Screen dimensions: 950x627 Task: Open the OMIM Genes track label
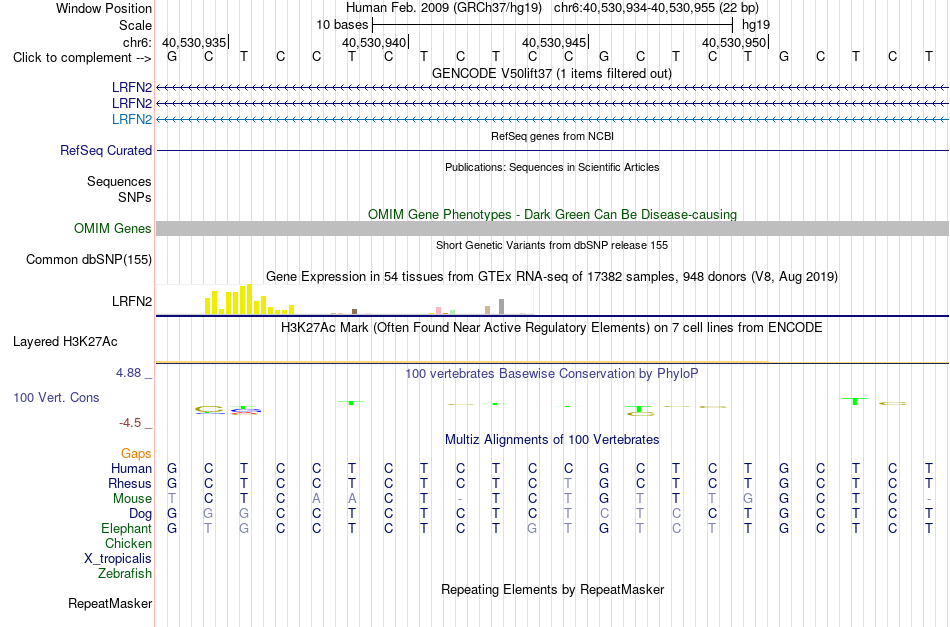tap(113, 228)
